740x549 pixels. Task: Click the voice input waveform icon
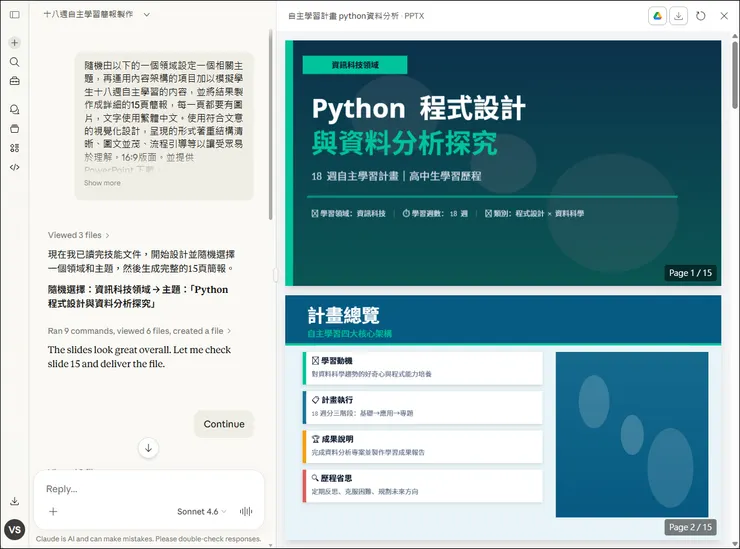click(246, 511)
